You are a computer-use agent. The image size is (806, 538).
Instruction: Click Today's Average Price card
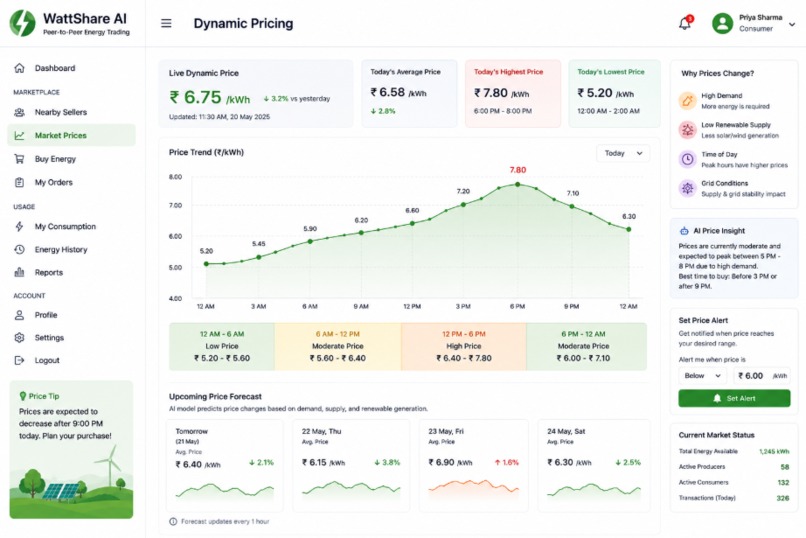pos(409,94)
